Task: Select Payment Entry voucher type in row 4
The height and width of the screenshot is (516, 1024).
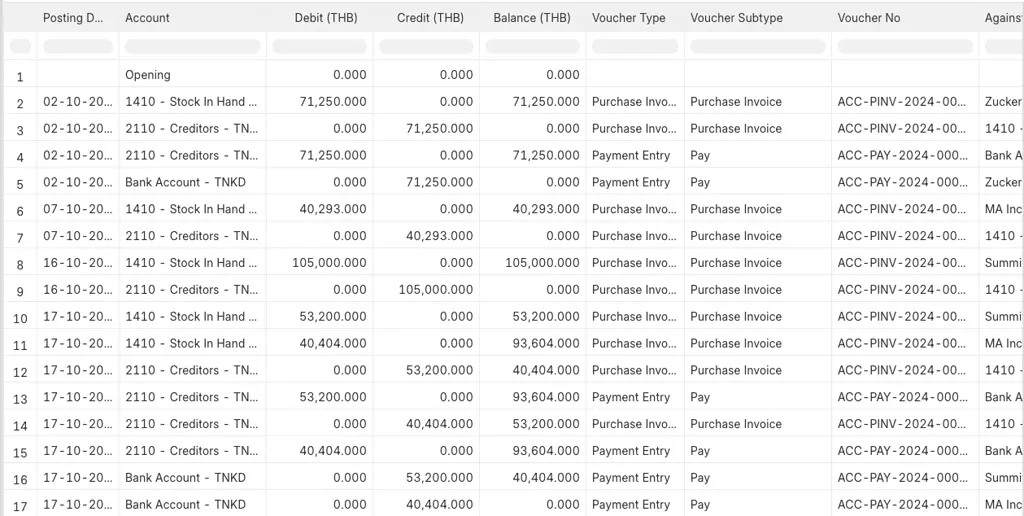Action: pos(631,155)
